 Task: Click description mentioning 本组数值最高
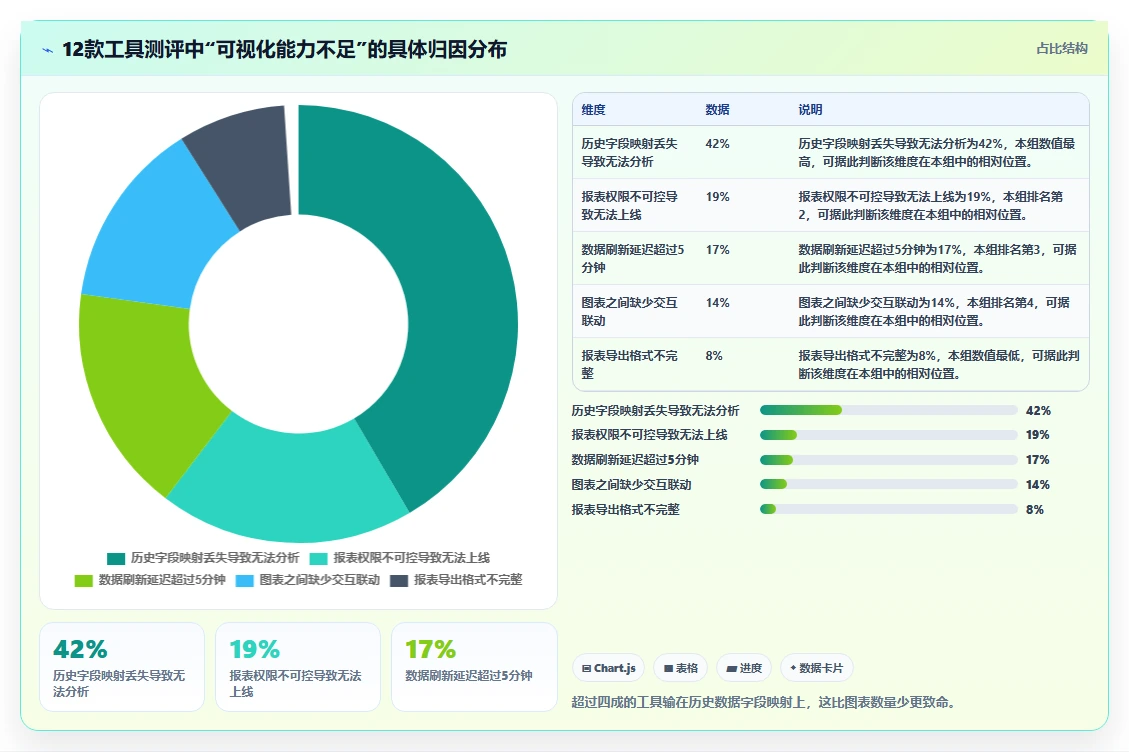(937, 153)
